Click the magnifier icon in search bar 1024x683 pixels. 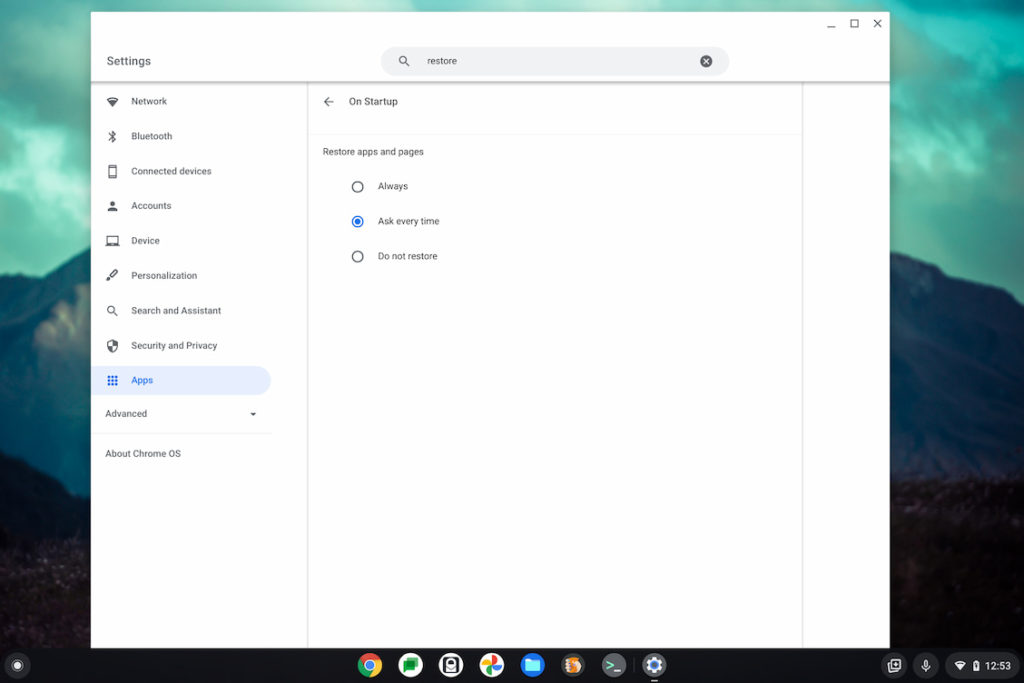pos(404,61)
